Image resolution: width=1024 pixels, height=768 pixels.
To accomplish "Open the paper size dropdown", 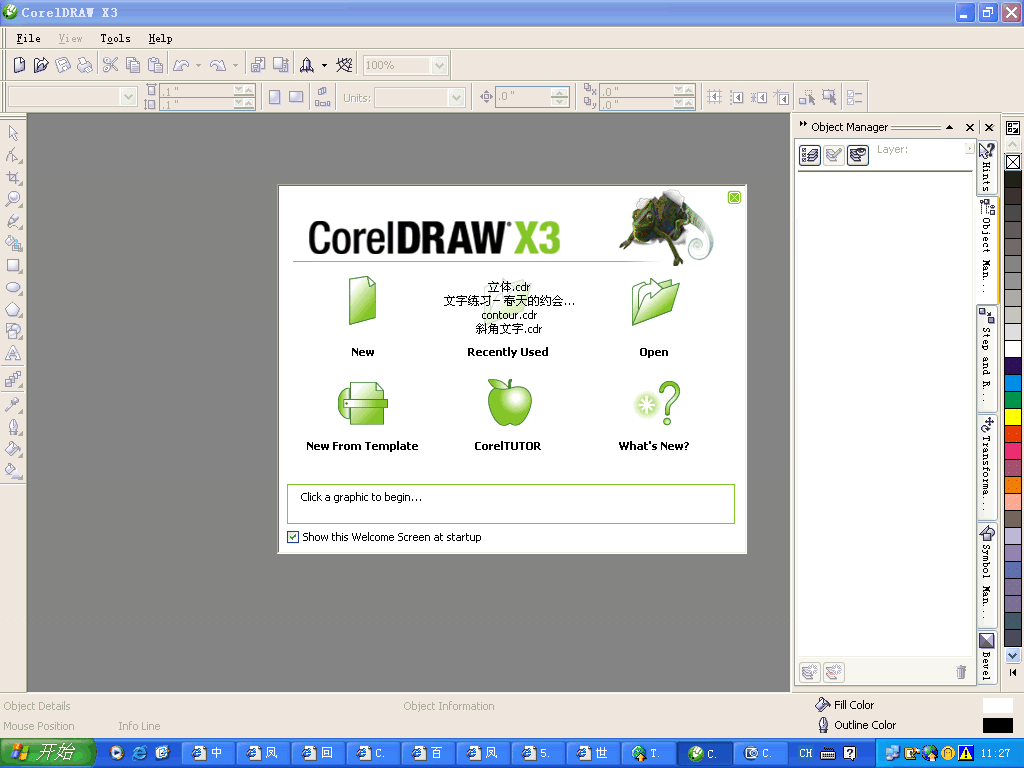I will tap(128, 97).
